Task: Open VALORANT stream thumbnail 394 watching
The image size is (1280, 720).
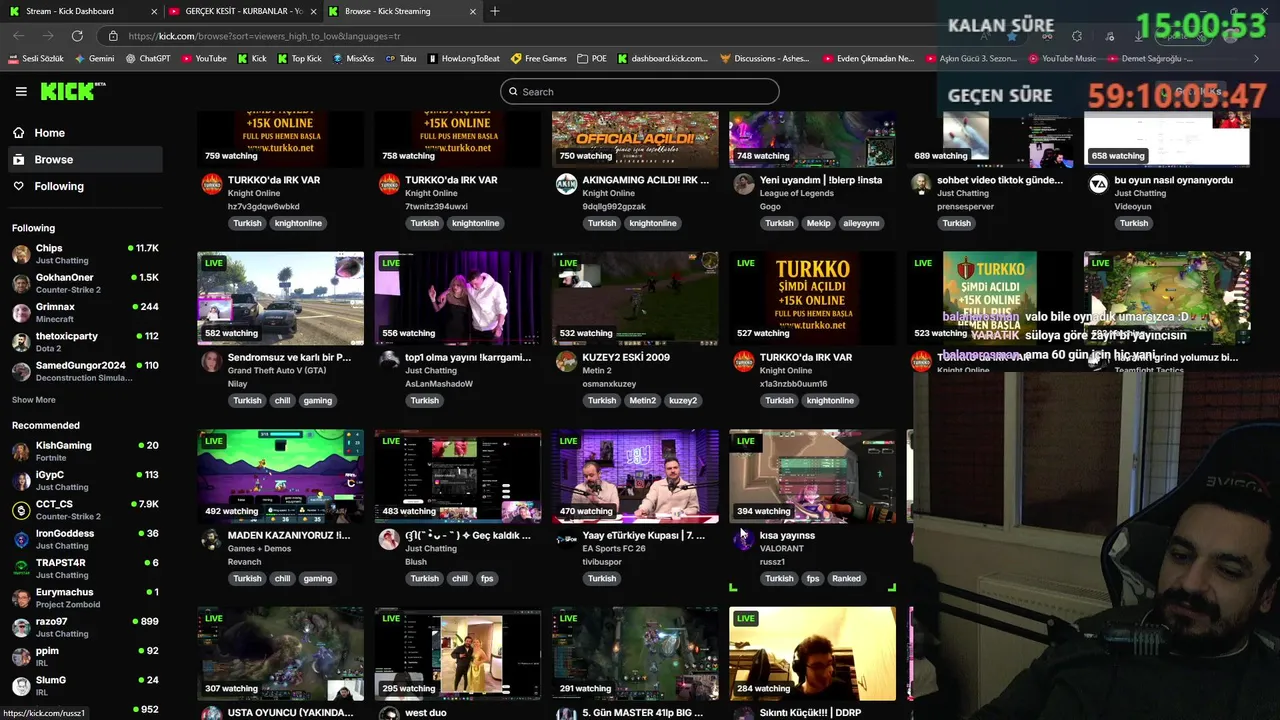Action: (812, 476)
